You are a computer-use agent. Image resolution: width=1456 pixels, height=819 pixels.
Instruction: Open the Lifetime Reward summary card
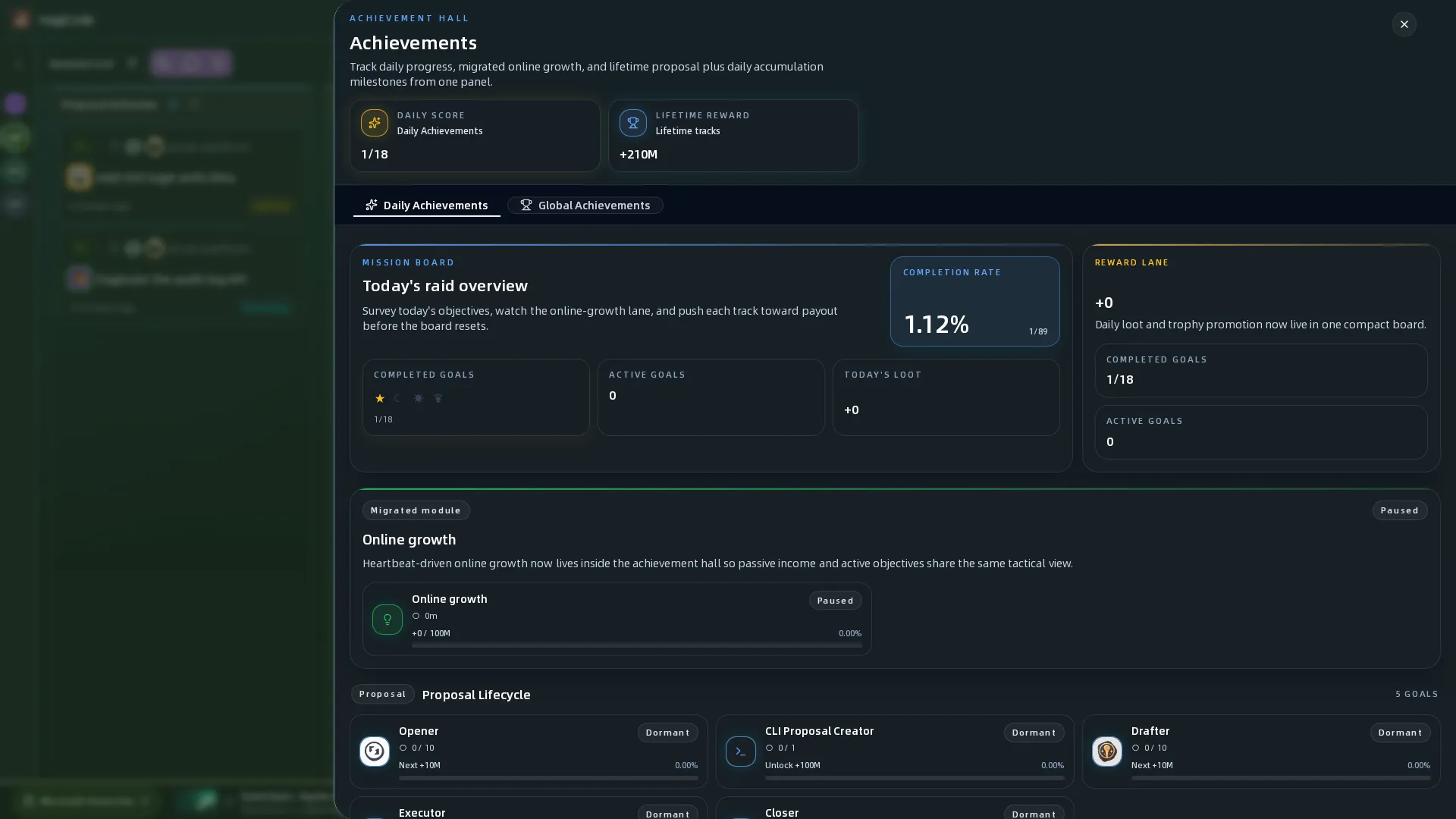[x=733, y=136]
